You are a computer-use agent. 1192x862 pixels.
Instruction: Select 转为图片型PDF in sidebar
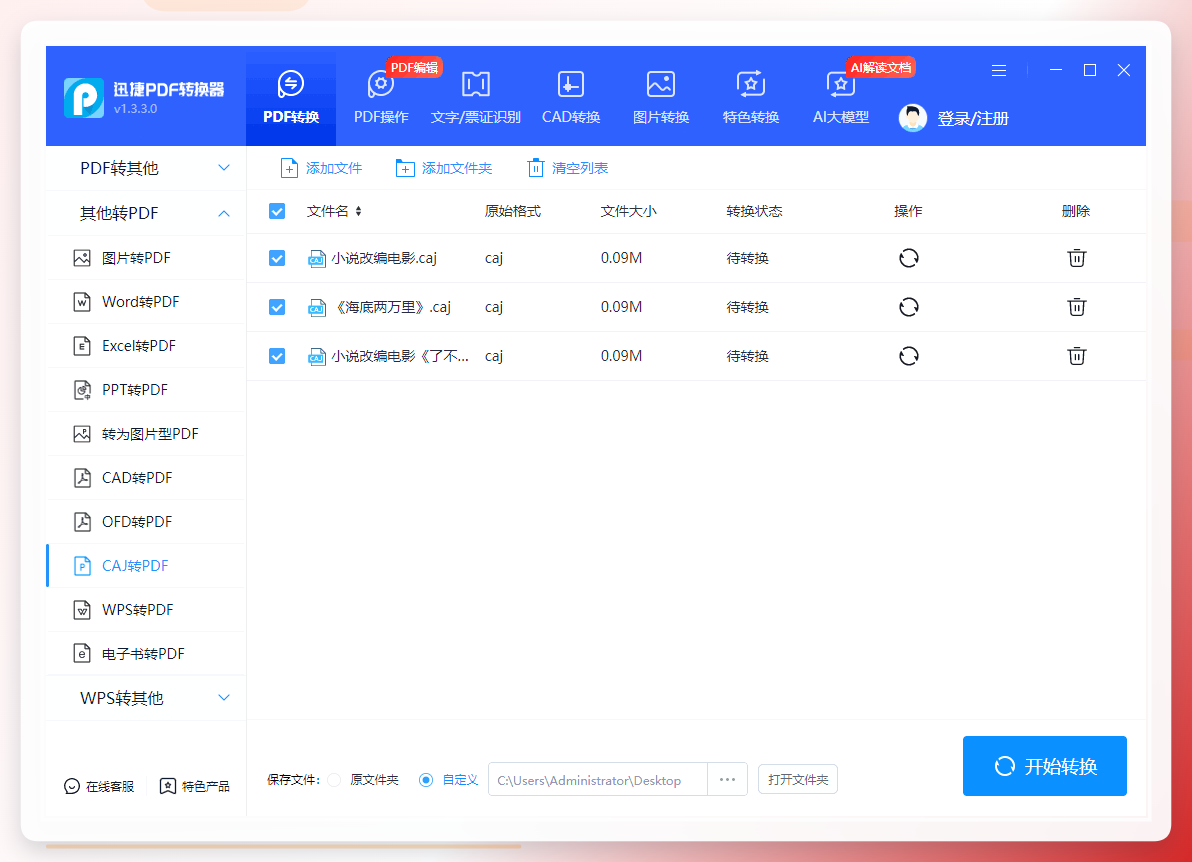146,434
